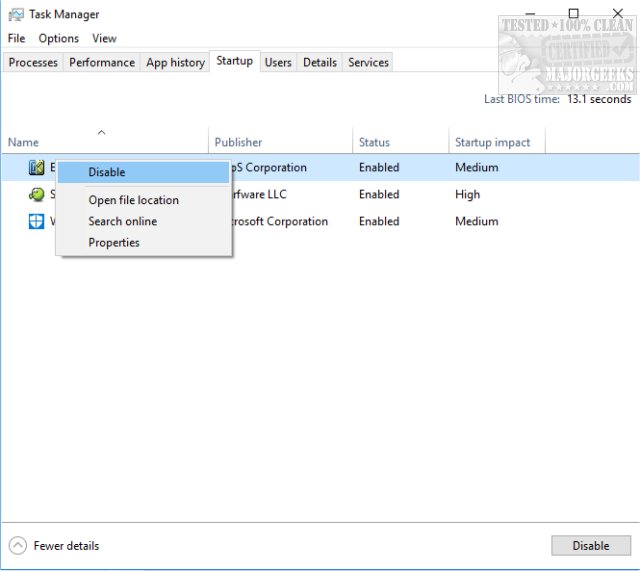640x571 pixels.
Task: Click Medium impact in Microsoft Corporation row
Action: point(477,221)
